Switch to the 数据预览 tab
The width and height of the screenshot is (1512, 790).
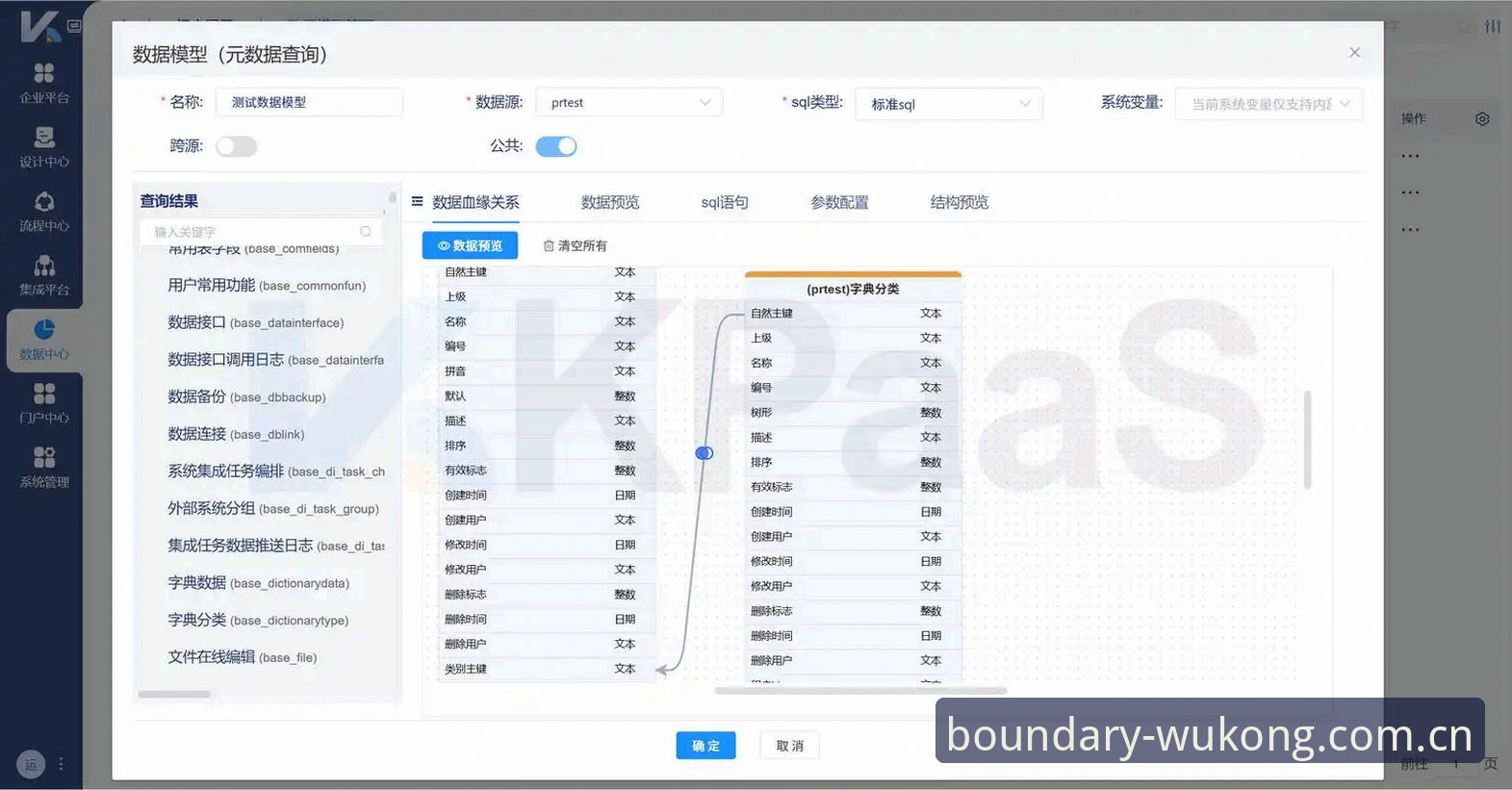click(x=610, y=202)
